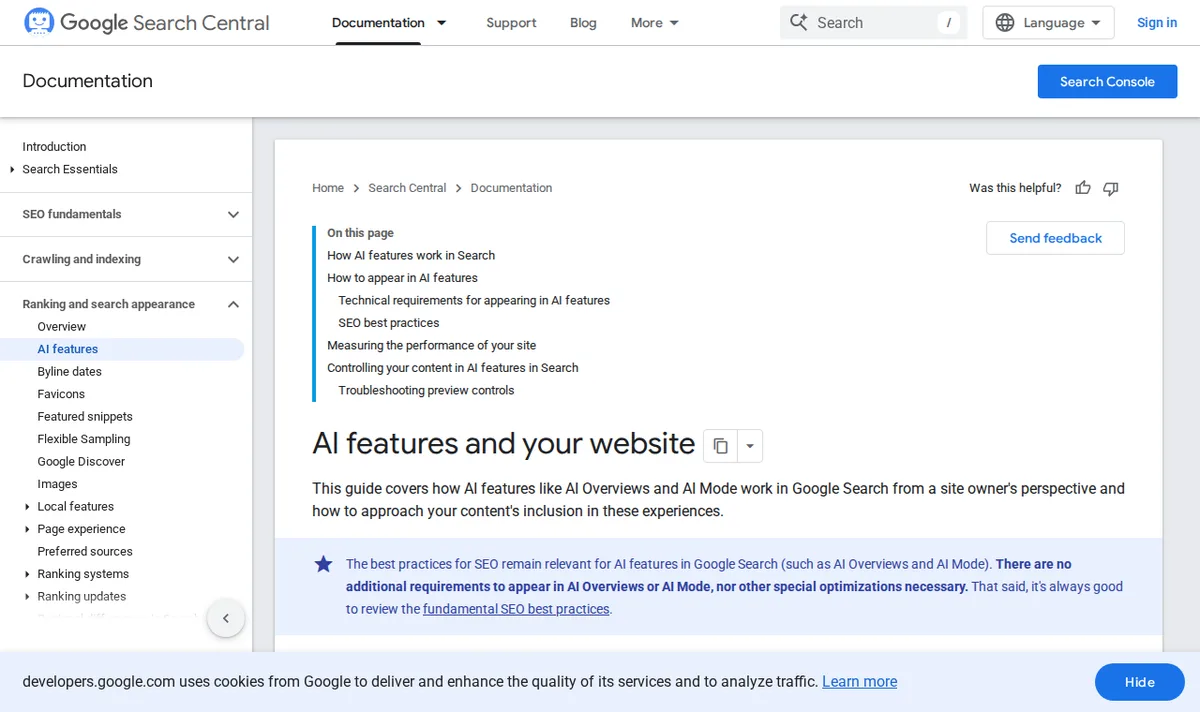The image size is (1200, 712).
Task: Go to Home breadcrumb
Action: coord(328,188)
